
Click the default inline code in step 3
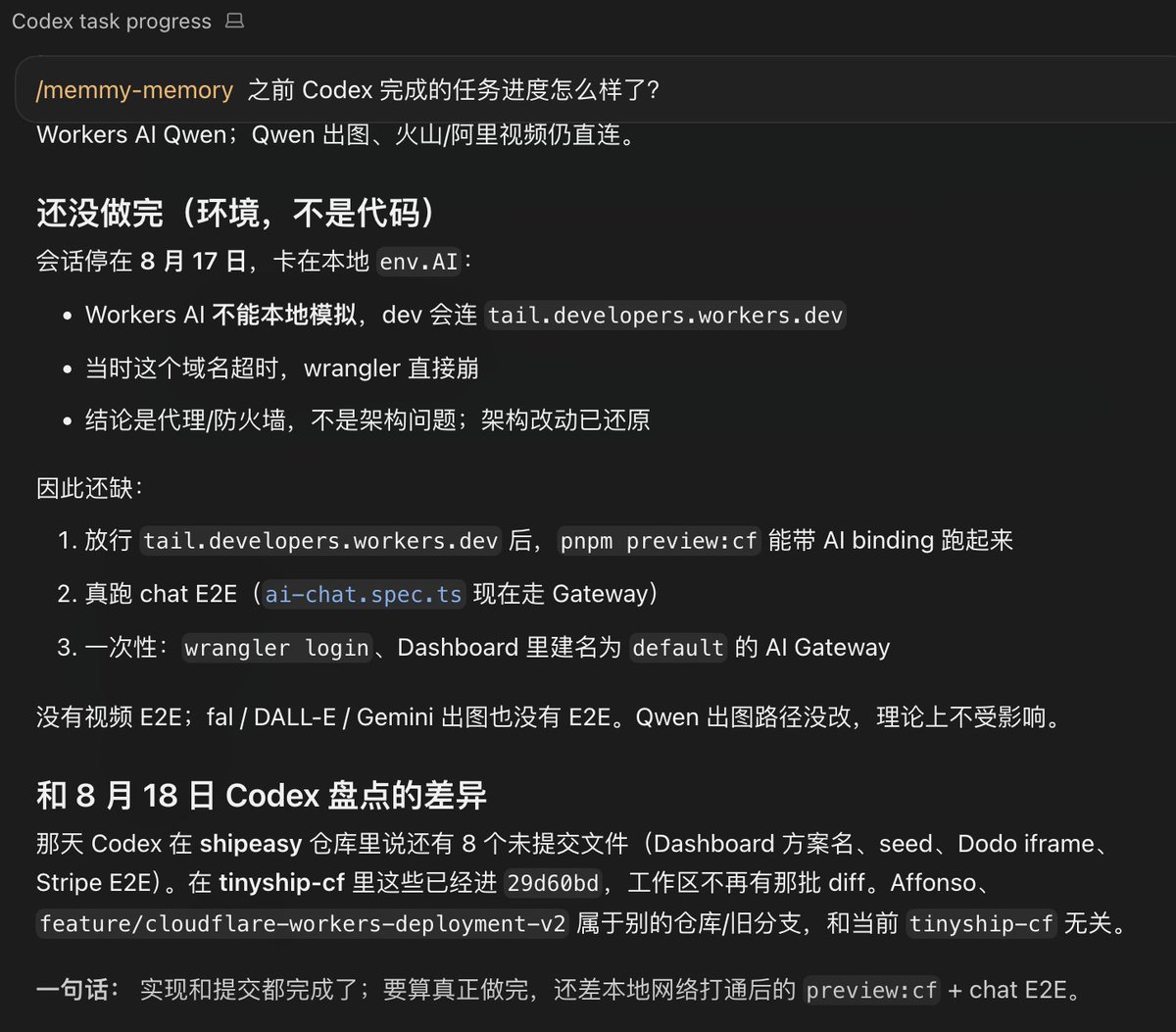[678, 649]
